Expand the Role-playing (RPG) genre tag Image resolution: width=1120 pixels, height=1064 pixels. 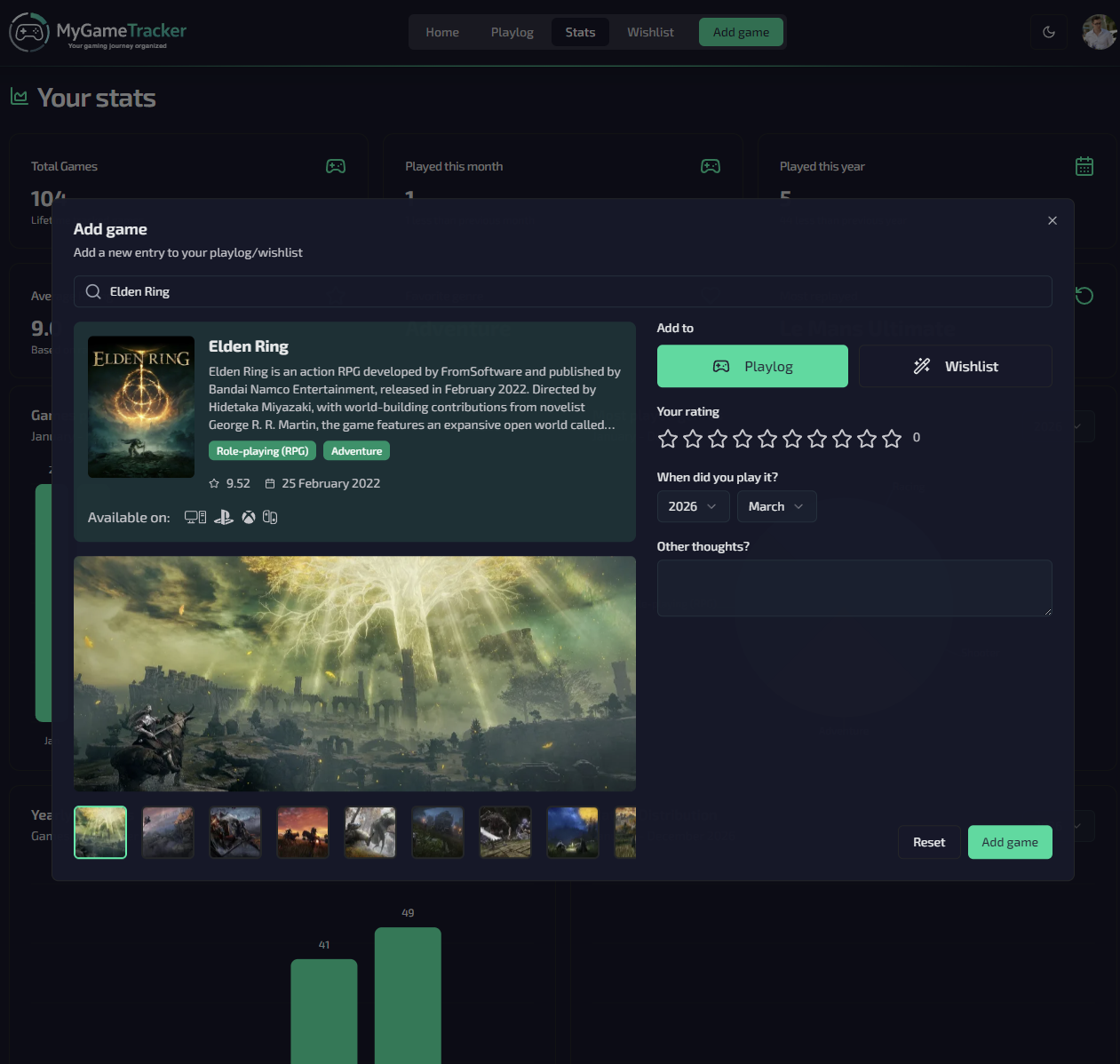pyautogui.click(x=262, y=450)
